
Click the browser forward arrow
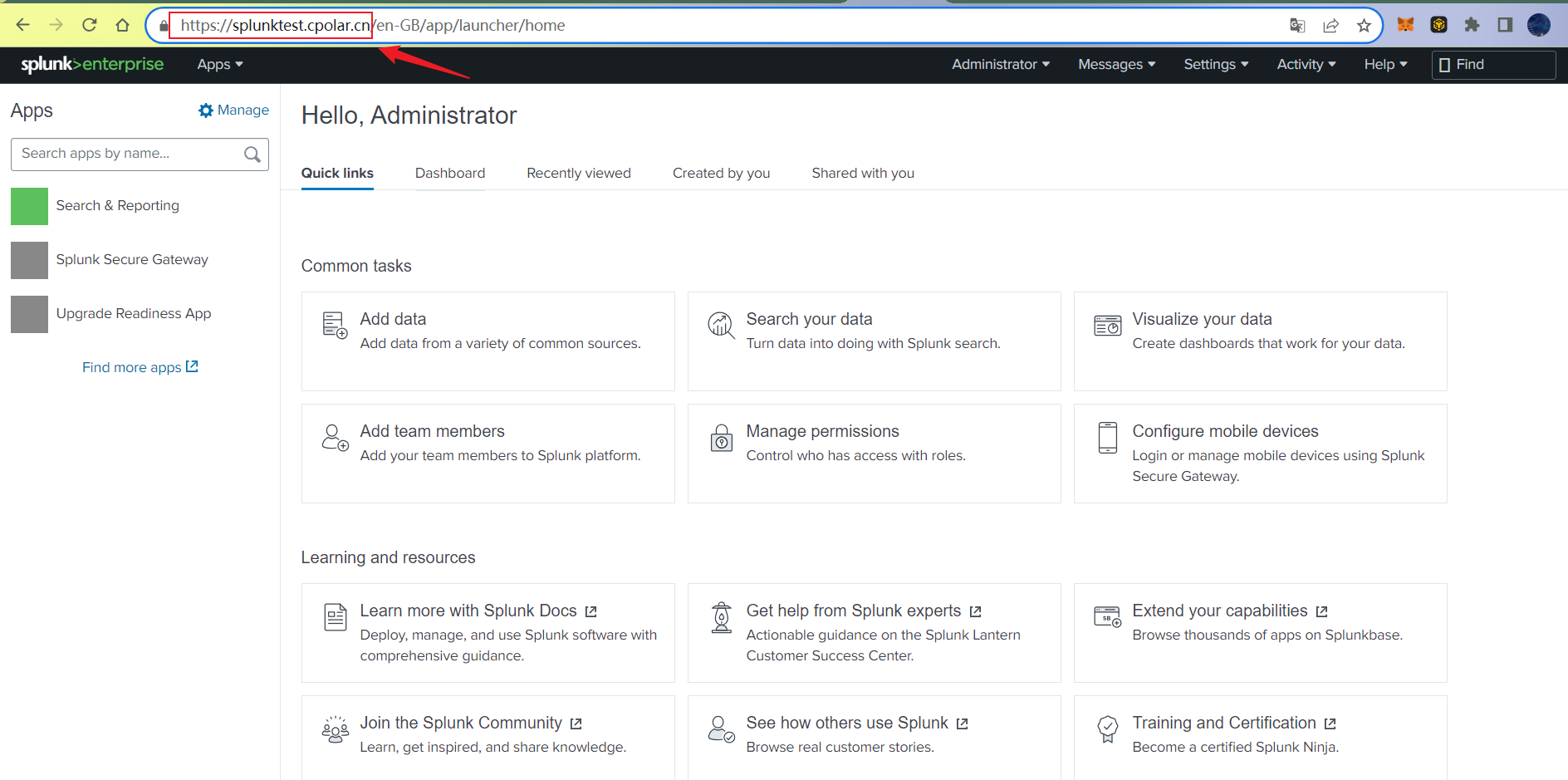(x=56, y=25)
